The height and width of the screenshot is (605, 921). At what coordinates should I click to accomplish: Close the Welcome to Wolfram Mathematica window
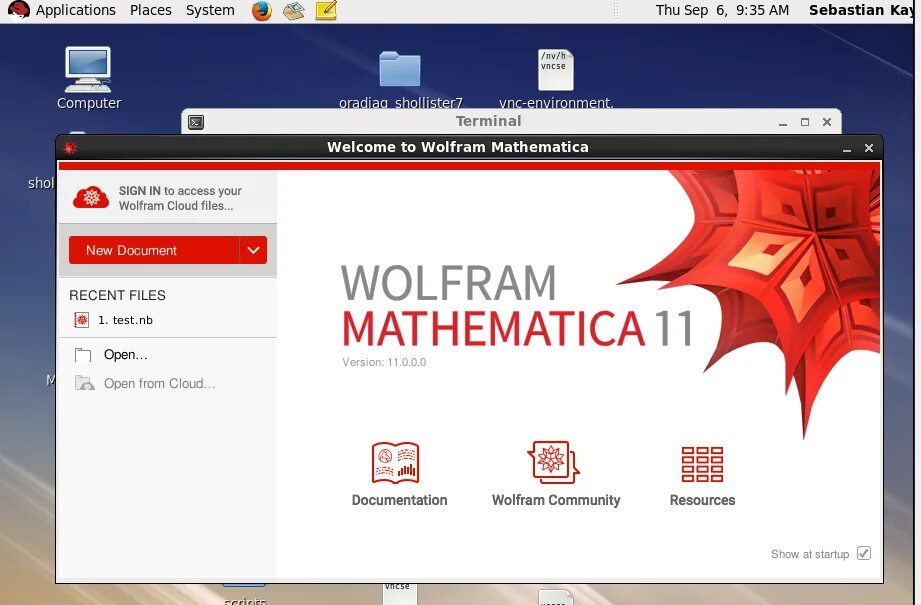click(869, 148)
